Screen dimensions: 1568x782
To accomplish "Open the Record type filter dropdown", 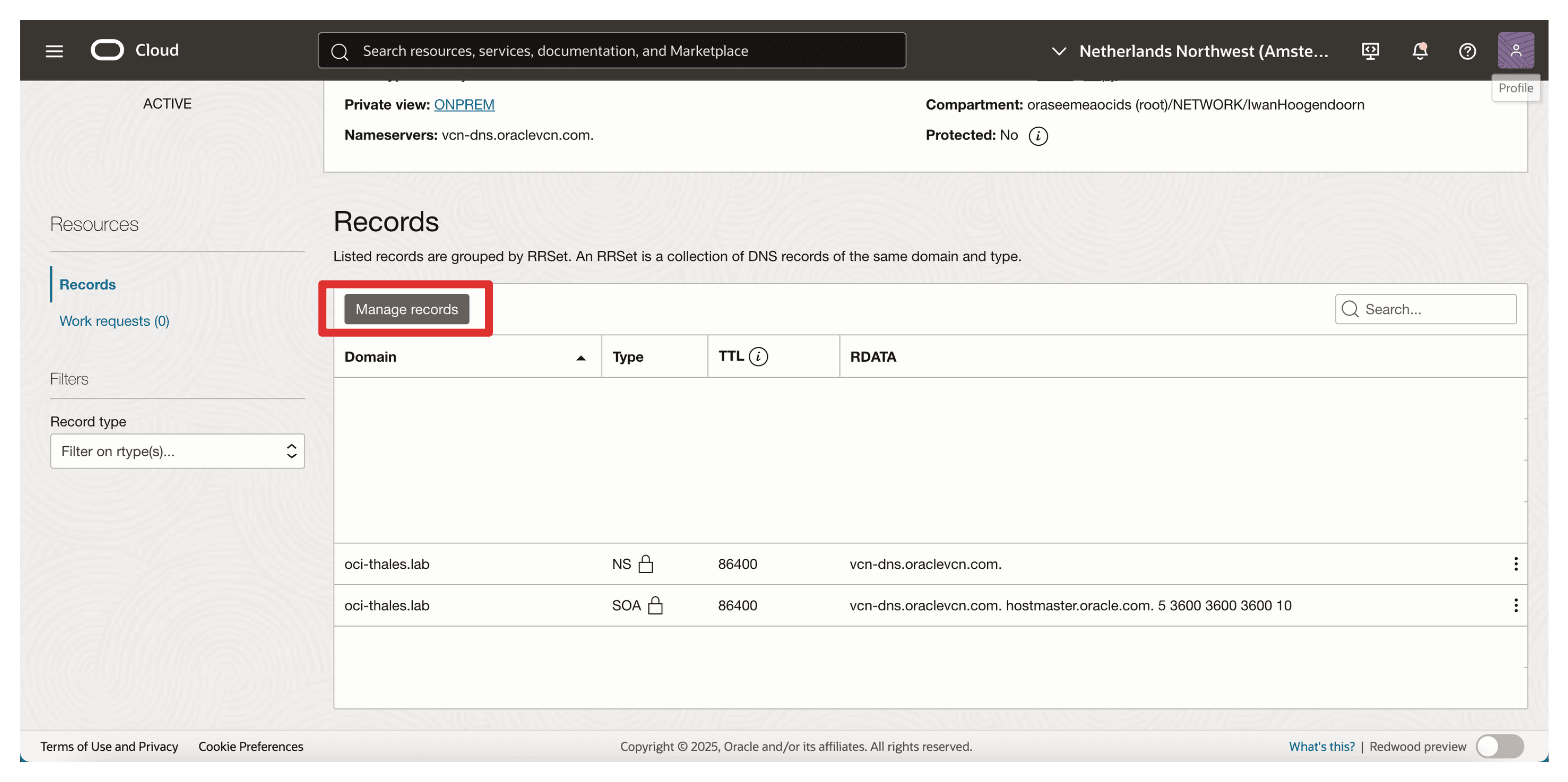I will [x=177, y=451].
